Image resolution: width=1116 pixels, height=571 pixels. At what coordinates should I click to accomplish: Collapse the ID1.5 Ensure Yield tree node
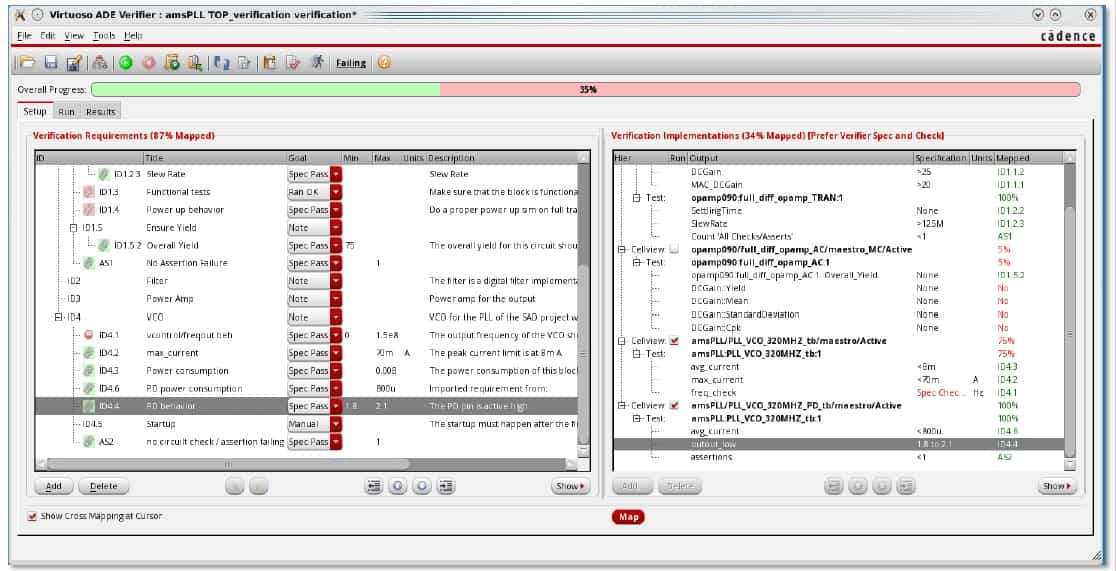73,228
